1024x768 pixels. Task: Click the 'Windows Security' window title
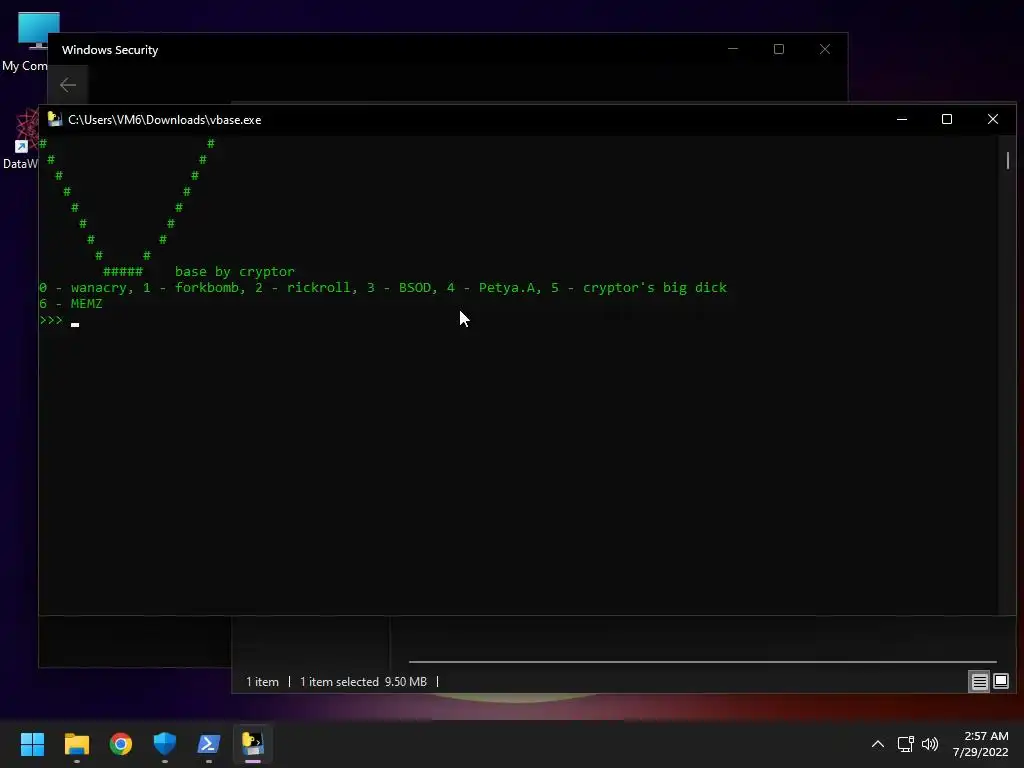(110, 50)
